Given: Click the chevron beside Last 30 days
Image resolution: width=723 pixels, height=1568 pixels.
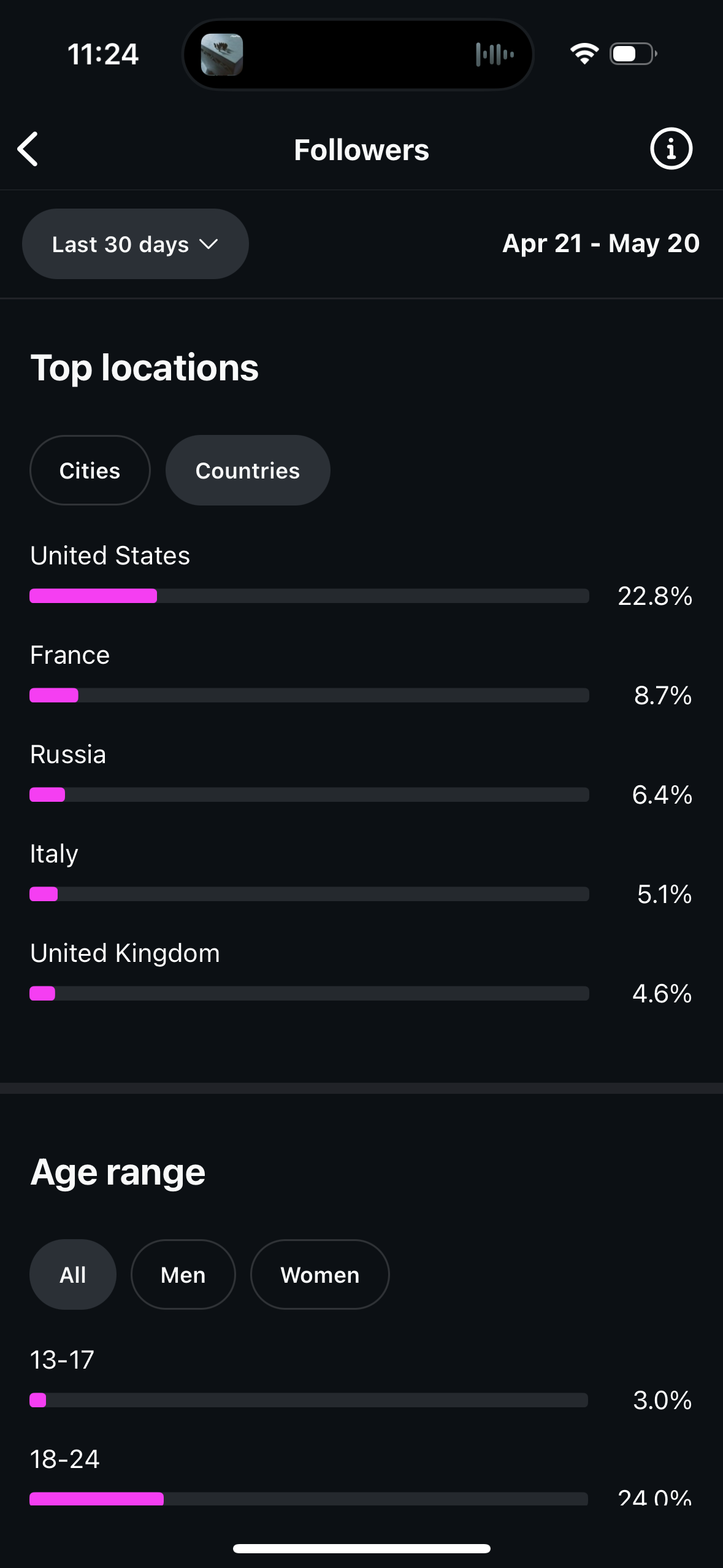Looking at the screenshot, I should (x=209, y=244).
